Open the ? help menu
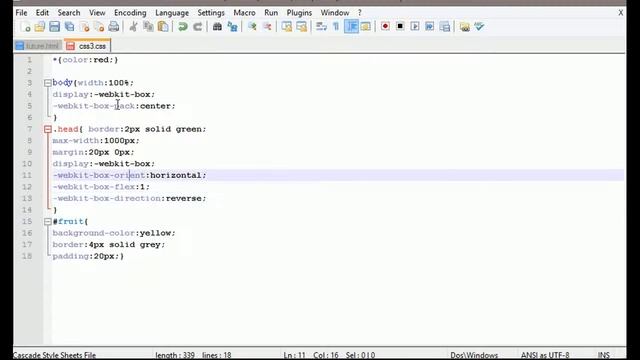 pyautogui.click(x=360, y=13)
